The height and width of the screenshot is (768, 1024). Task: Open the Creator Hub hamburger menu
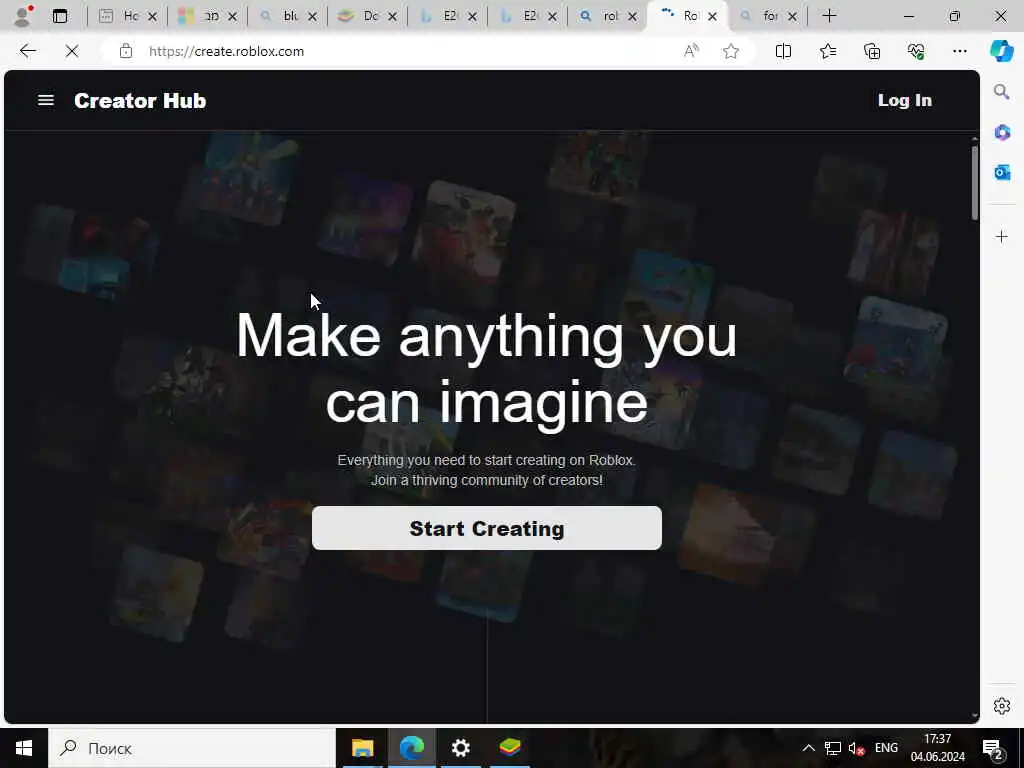click(46, 100)
